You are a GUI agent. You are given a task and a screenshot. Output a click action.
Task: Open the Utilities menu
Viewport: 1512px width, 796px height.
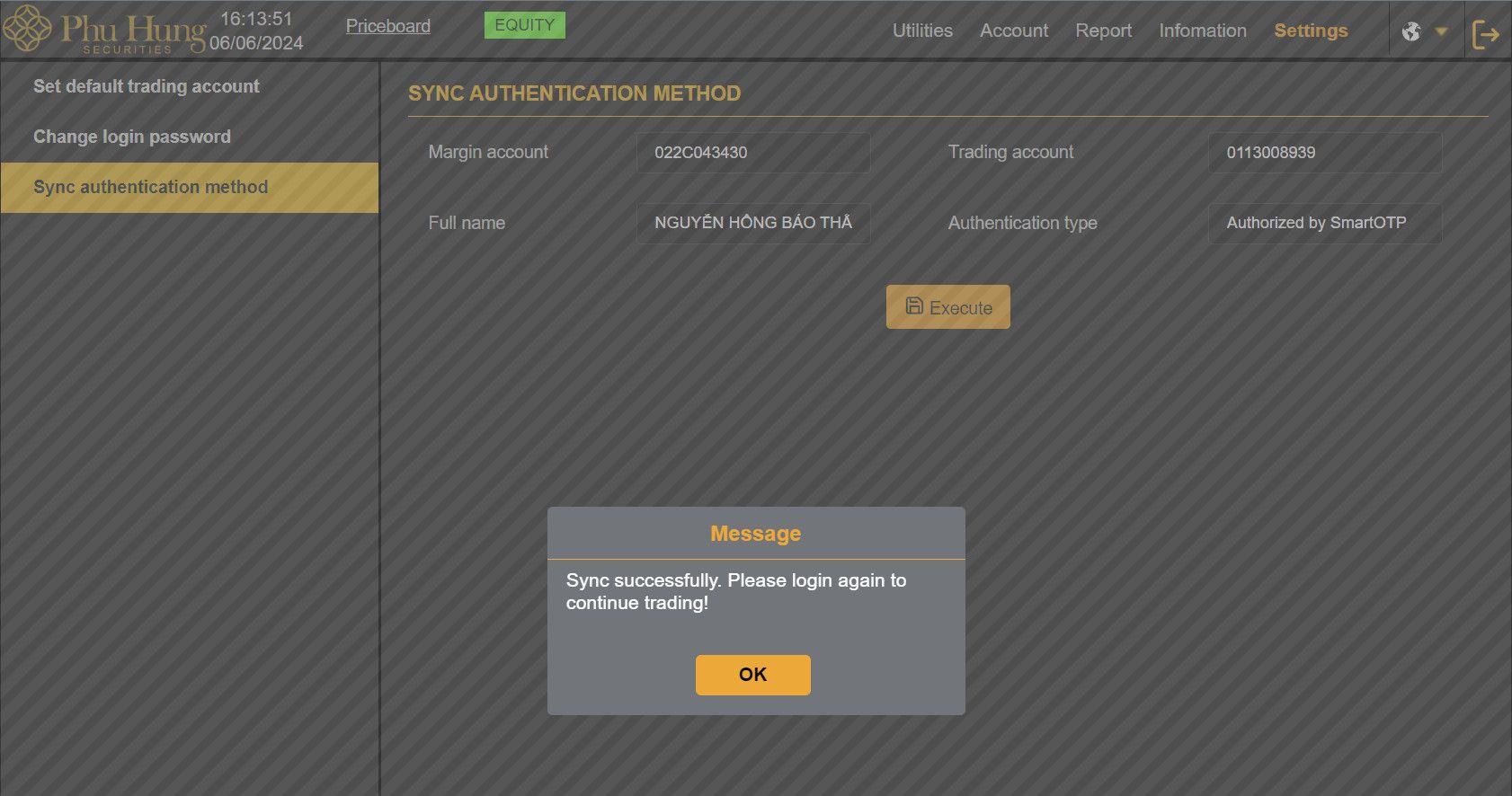coord(921,31)
